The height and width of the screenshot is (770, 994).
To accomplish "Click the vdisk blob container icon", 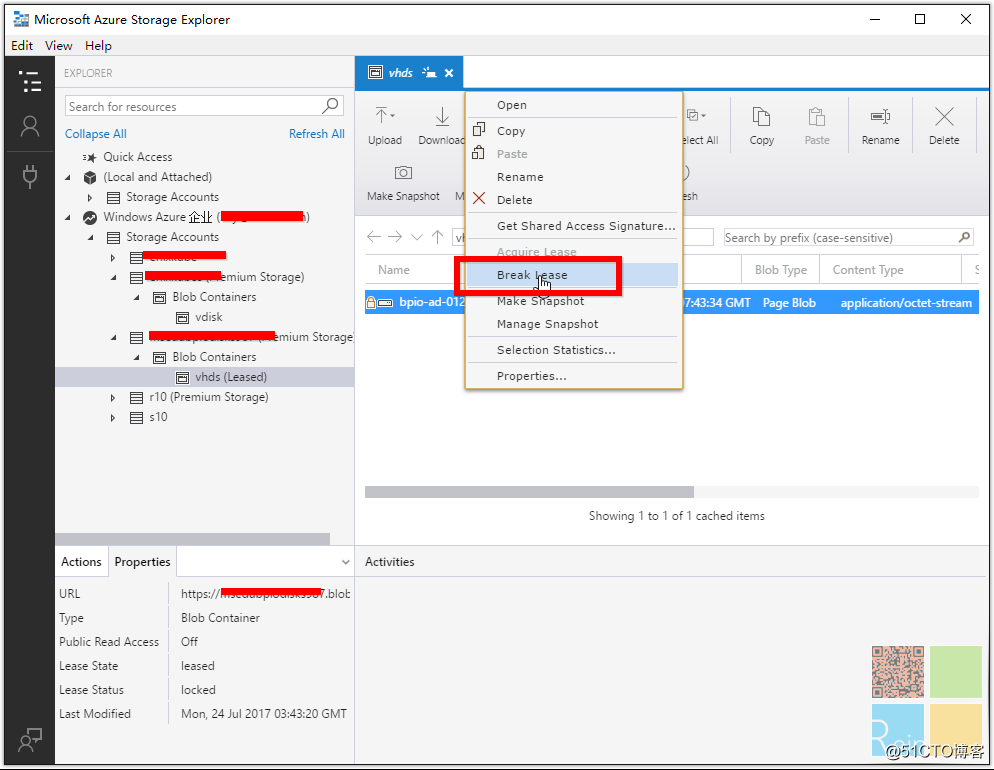I will (183, 318).
